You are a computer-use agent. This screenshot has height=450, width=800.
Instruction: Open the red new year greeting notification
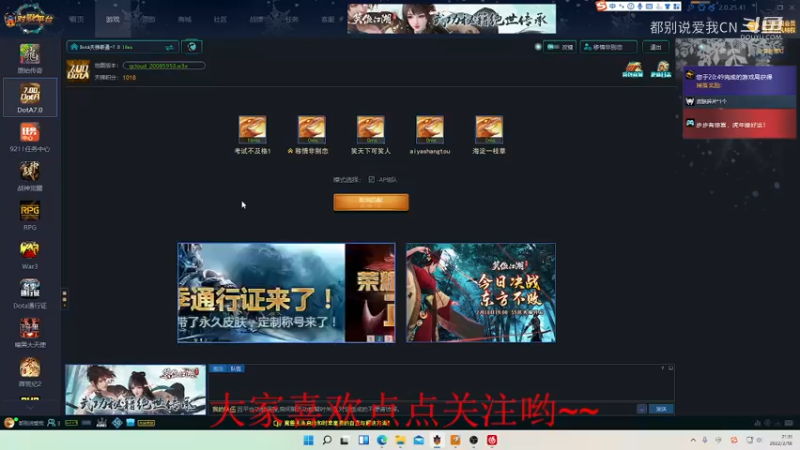[x=739, y=124]
